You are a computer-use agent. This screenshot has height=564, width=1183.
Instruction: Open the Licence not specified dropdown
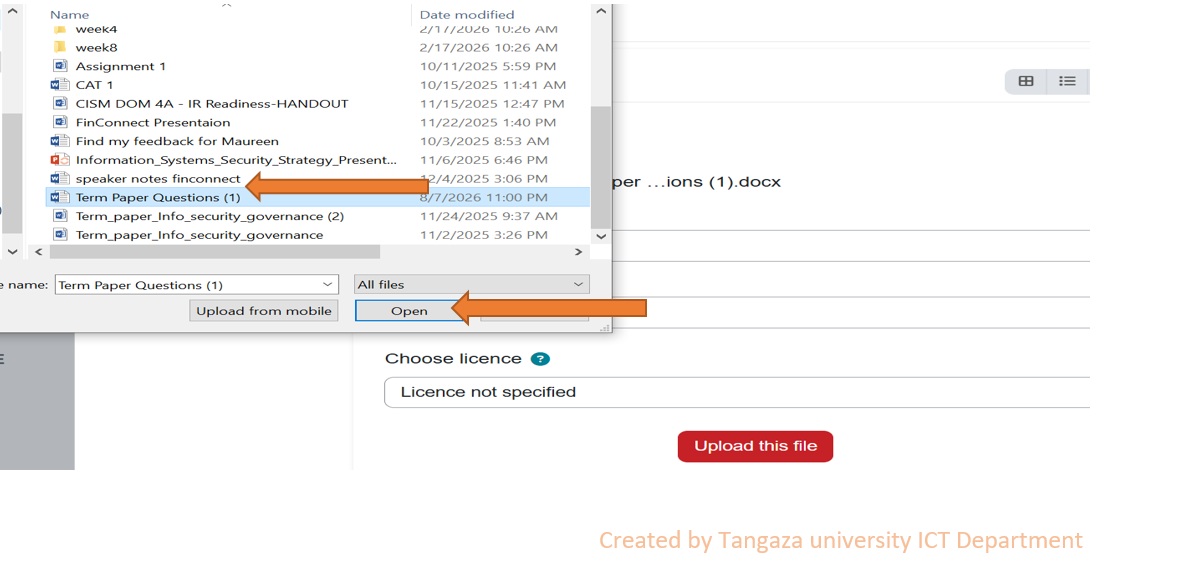click(x=737, y=392)
